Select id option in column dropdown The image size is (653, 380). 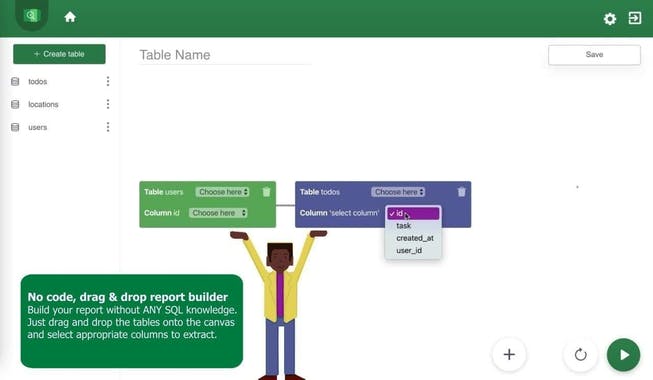[413, 213]
